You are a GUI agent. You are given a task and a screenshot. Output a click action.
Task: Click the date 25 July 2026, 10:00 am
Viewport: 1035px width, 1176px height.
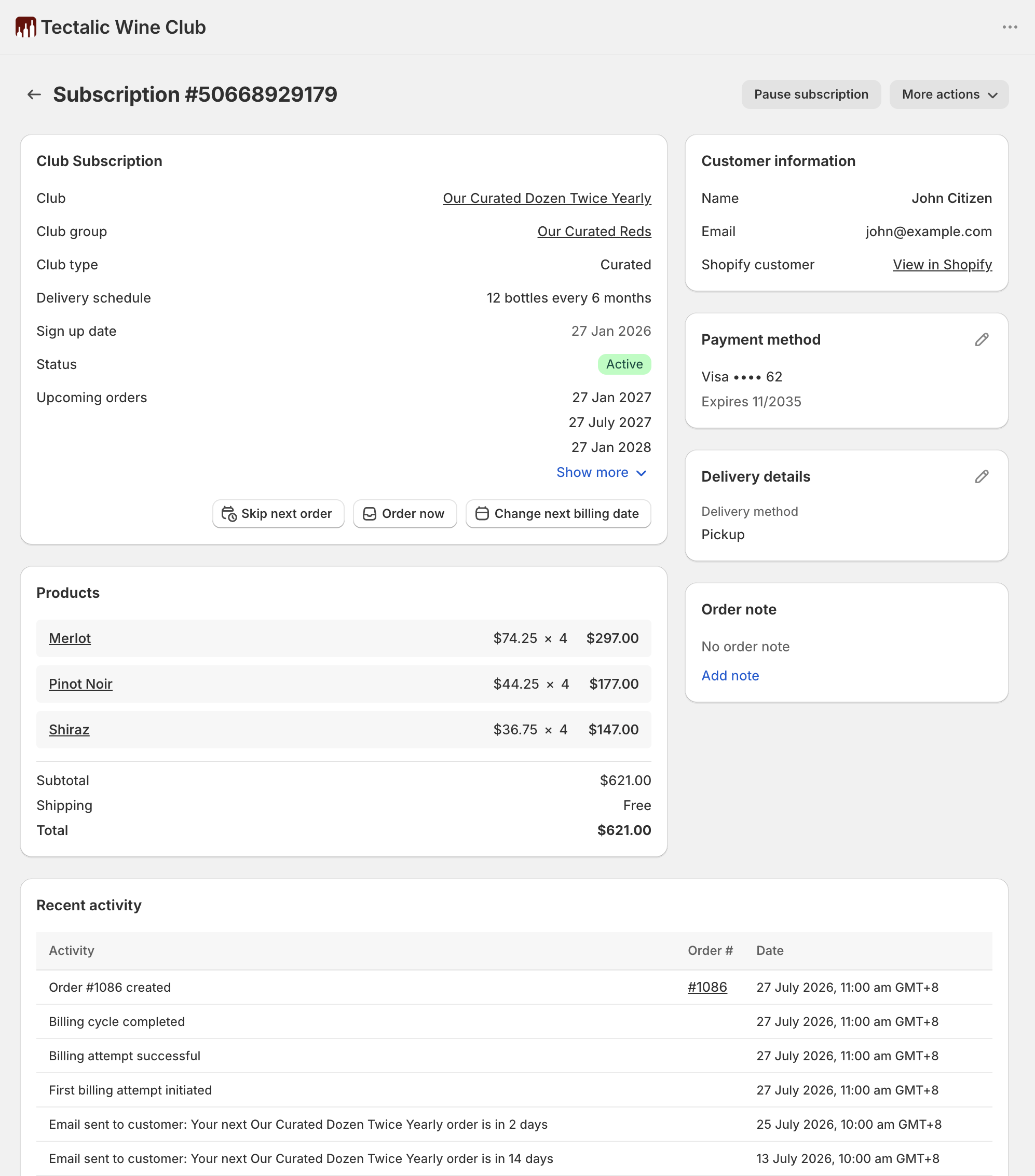coord(849,1124)
